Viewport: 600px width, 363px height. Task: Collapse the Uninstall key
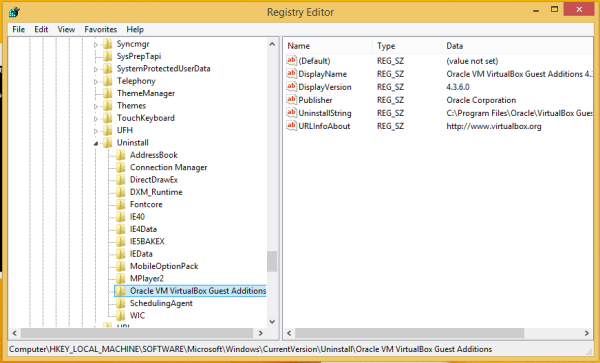point(96,143)
